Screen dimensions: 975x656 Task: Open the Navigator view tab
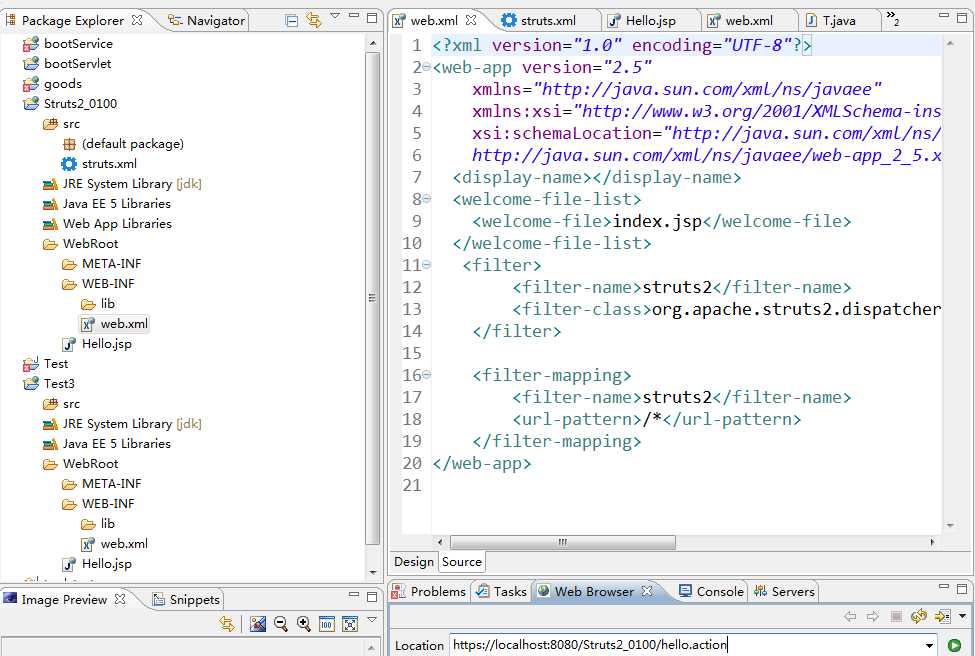pyautogui.click(x=207, y=21)
